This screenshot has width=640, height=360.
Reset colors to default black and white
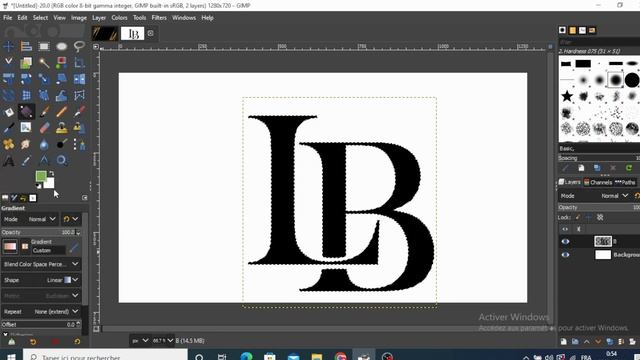(x=38, y=186)
